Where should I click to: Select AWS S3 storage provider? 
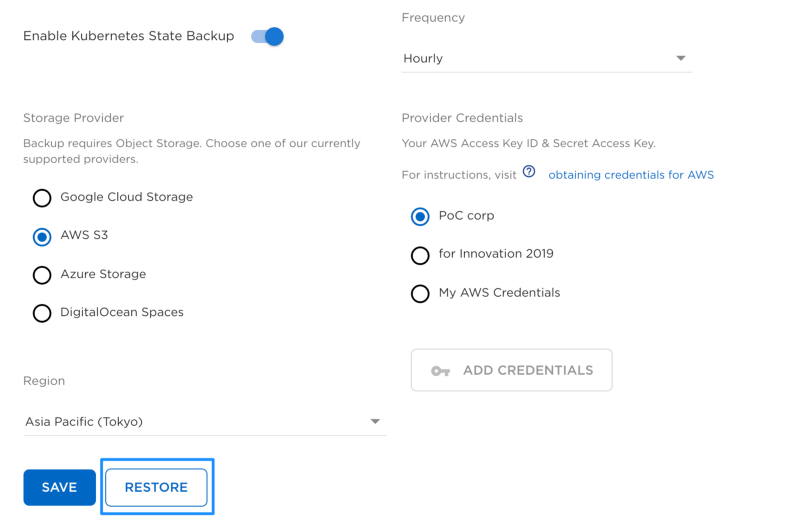pyautogui.click(x=42, y=237)
